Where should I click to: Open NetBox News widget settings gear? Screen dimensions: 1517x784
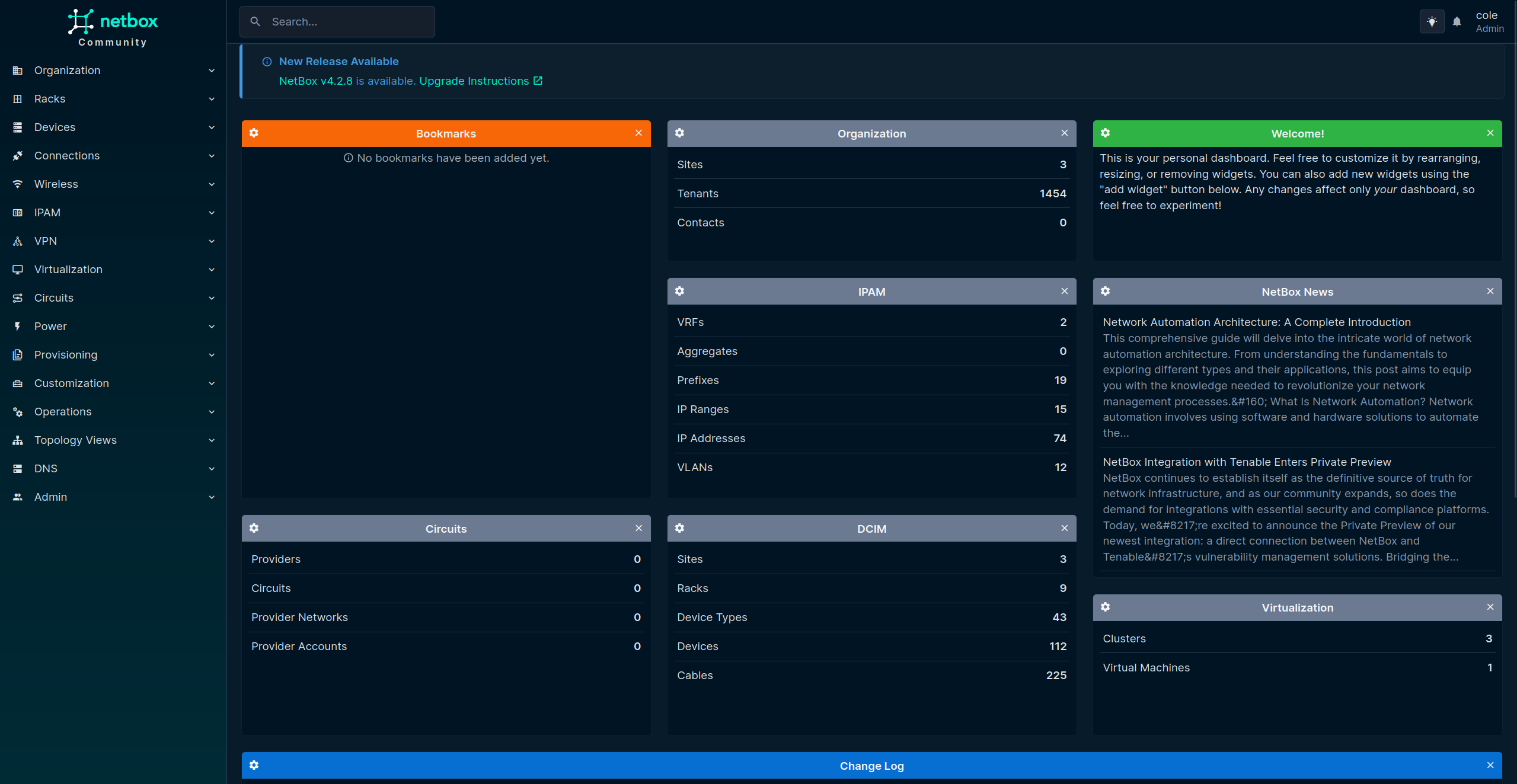[1105, 291]
